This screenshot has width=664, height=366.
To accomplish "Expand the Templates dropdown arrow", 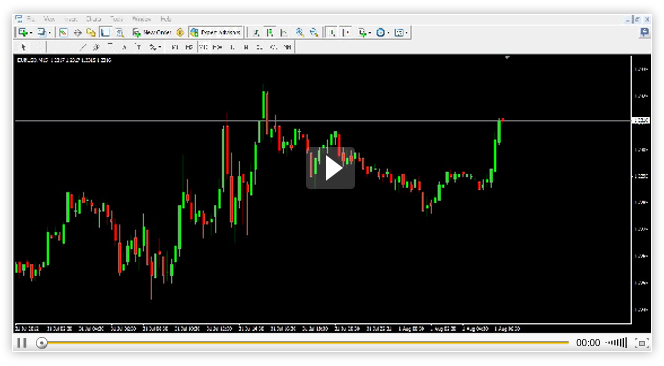I will click(407, 33).
